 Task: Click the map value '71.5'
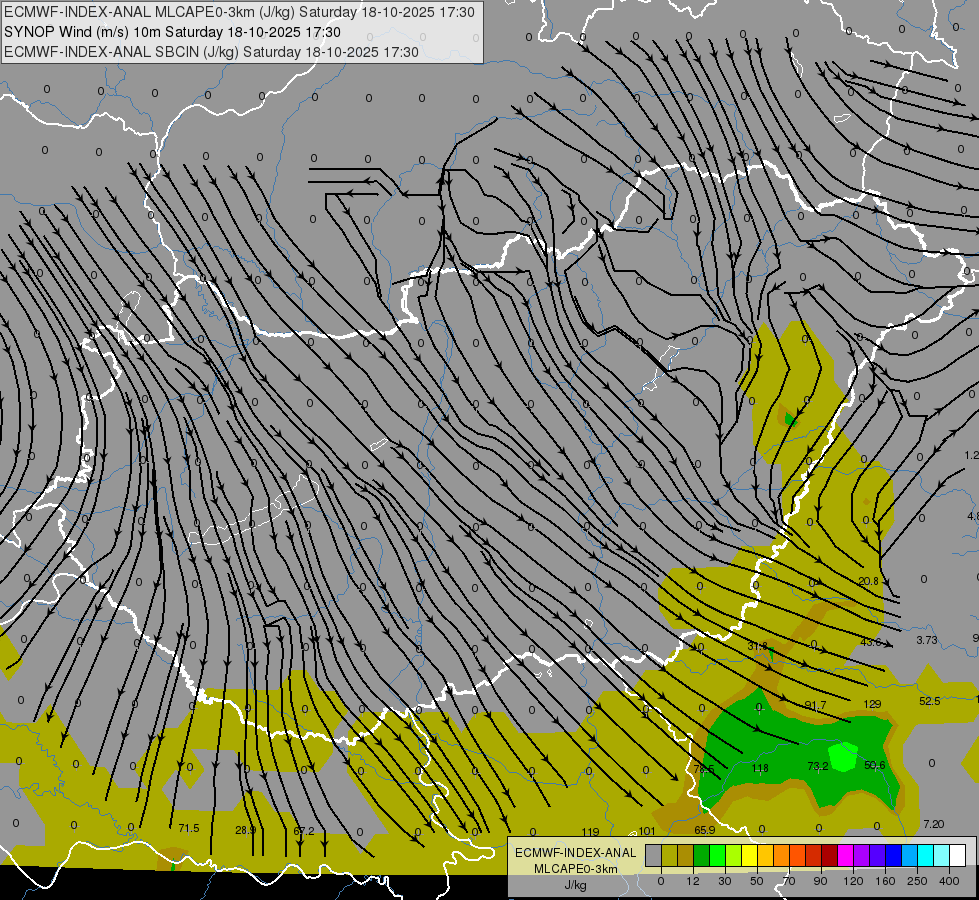189,828
